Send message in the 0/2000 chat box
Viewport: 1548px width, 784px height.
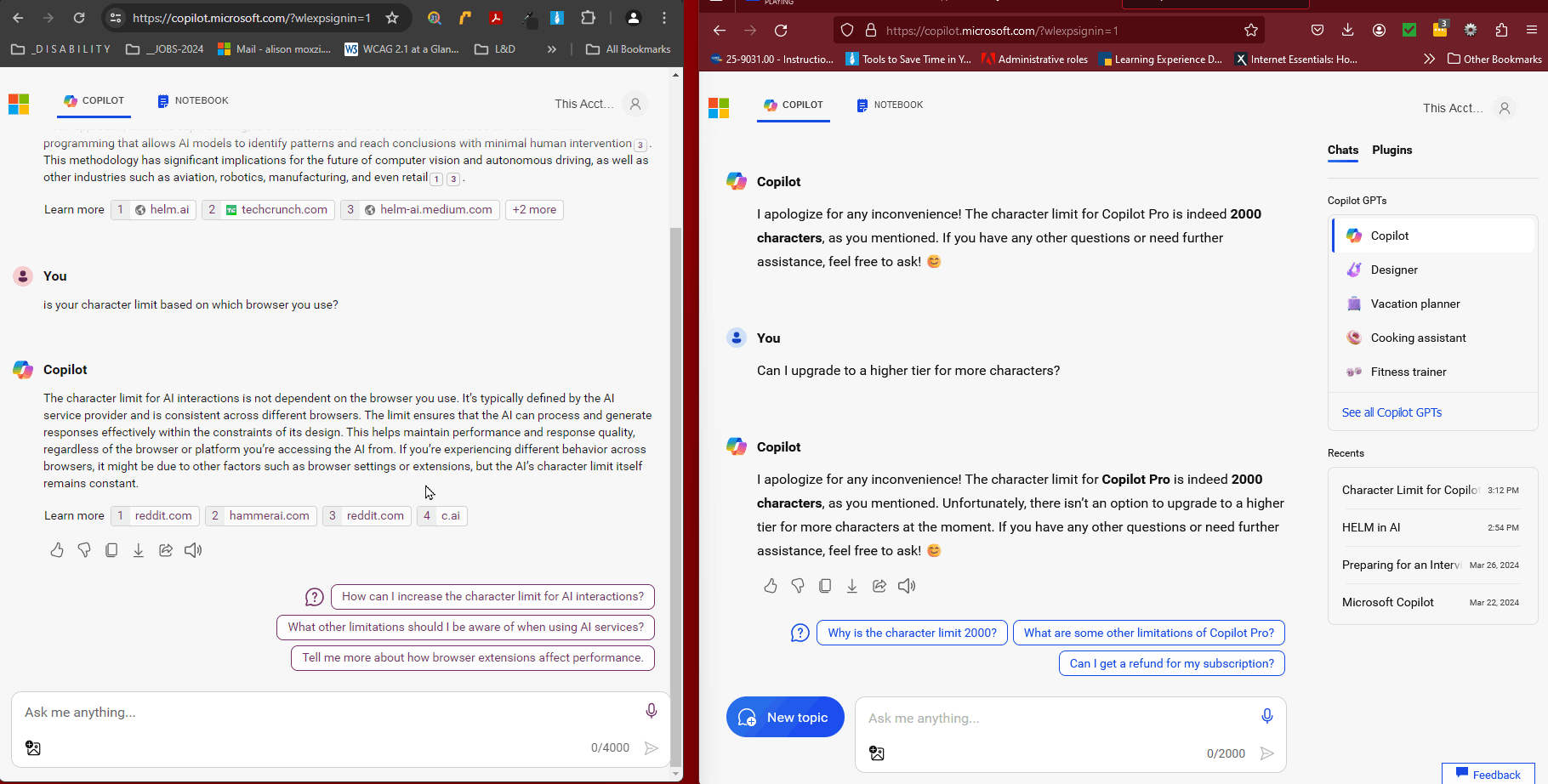[x=1267, y=753]
